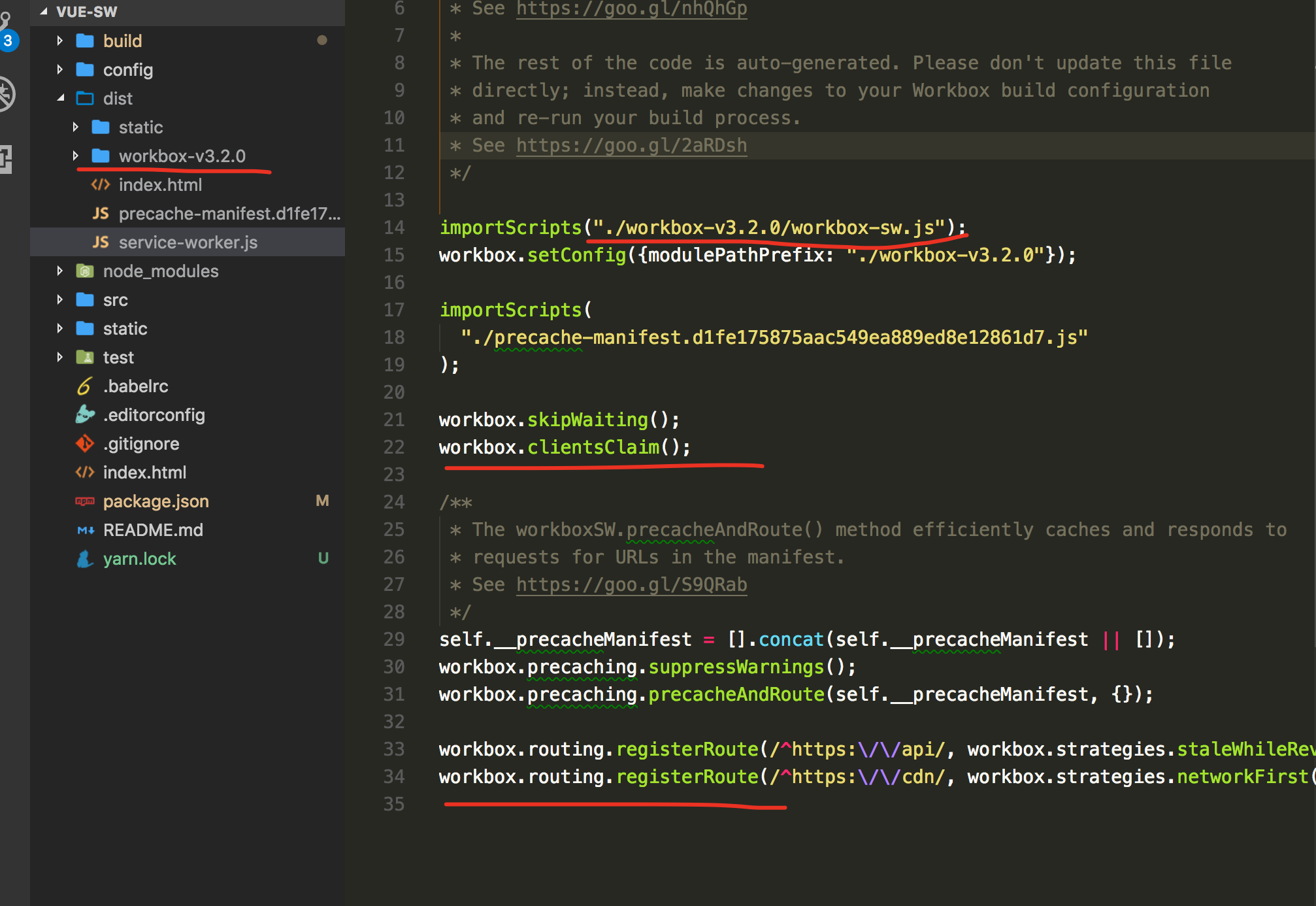The image size is (1316, 906).
Task: Expand the workbox-v3.2.0 folder
Action: (x=76, y=156)
